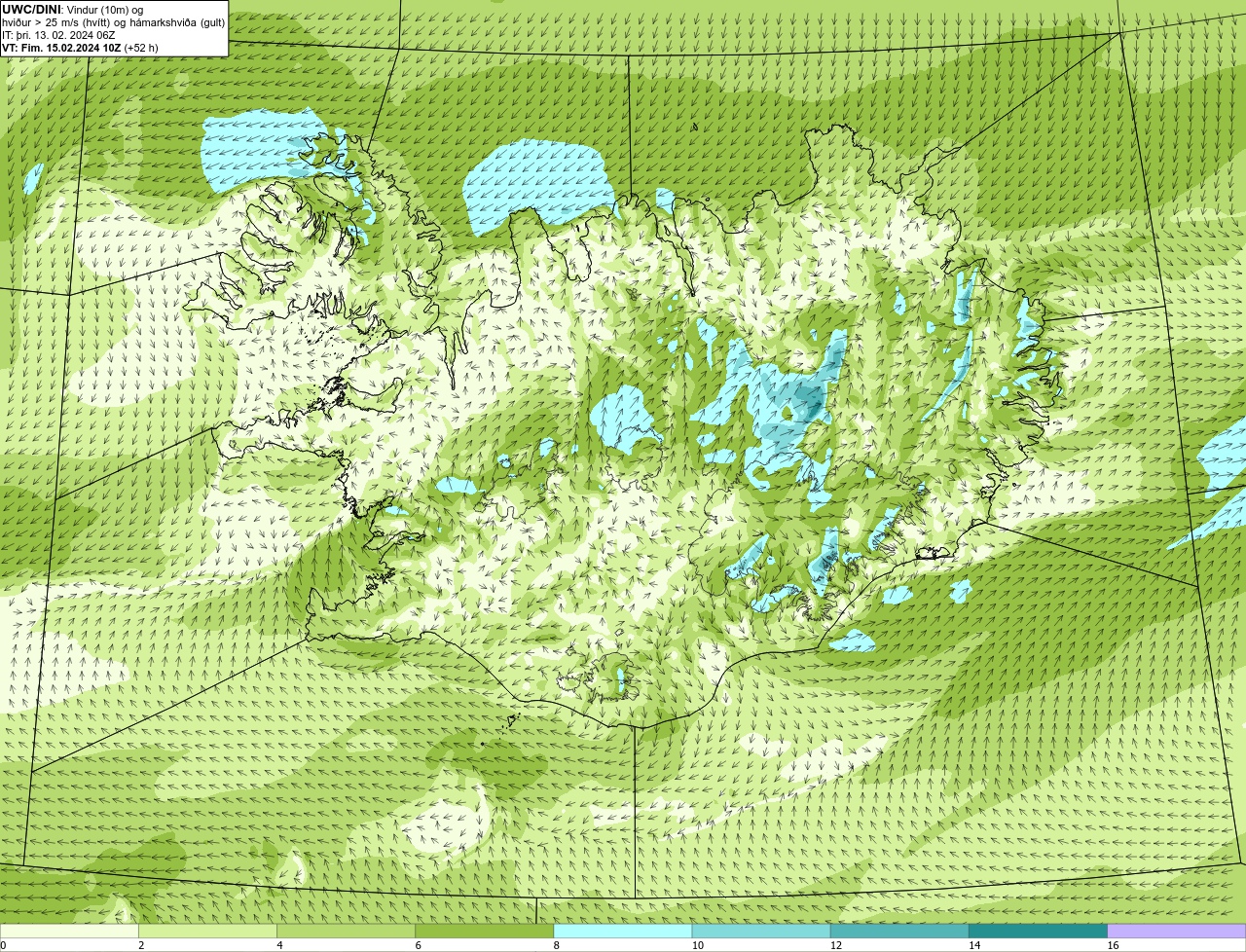Choose the 14–16 m/s dark teal legend swatch
The width and height of the screenshot is (1246, 952).
(x=1039, y=931)
